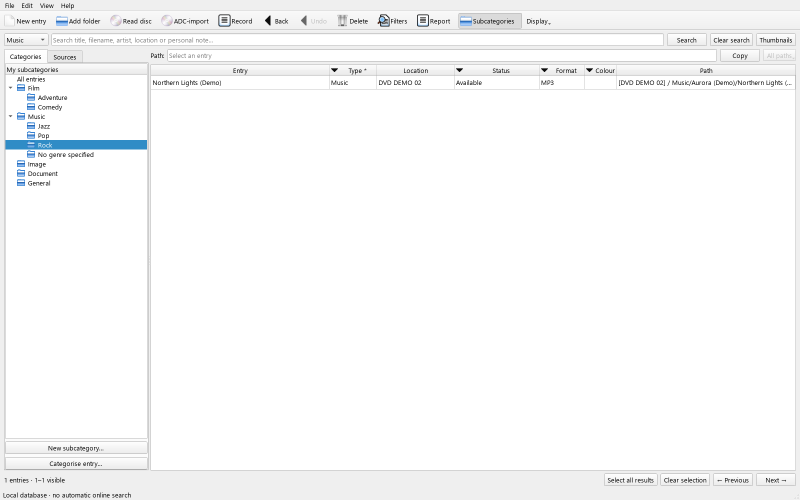Click the Undo toolbar arrow
Viewport: 800px width, 500px height.
pos(304,21)
